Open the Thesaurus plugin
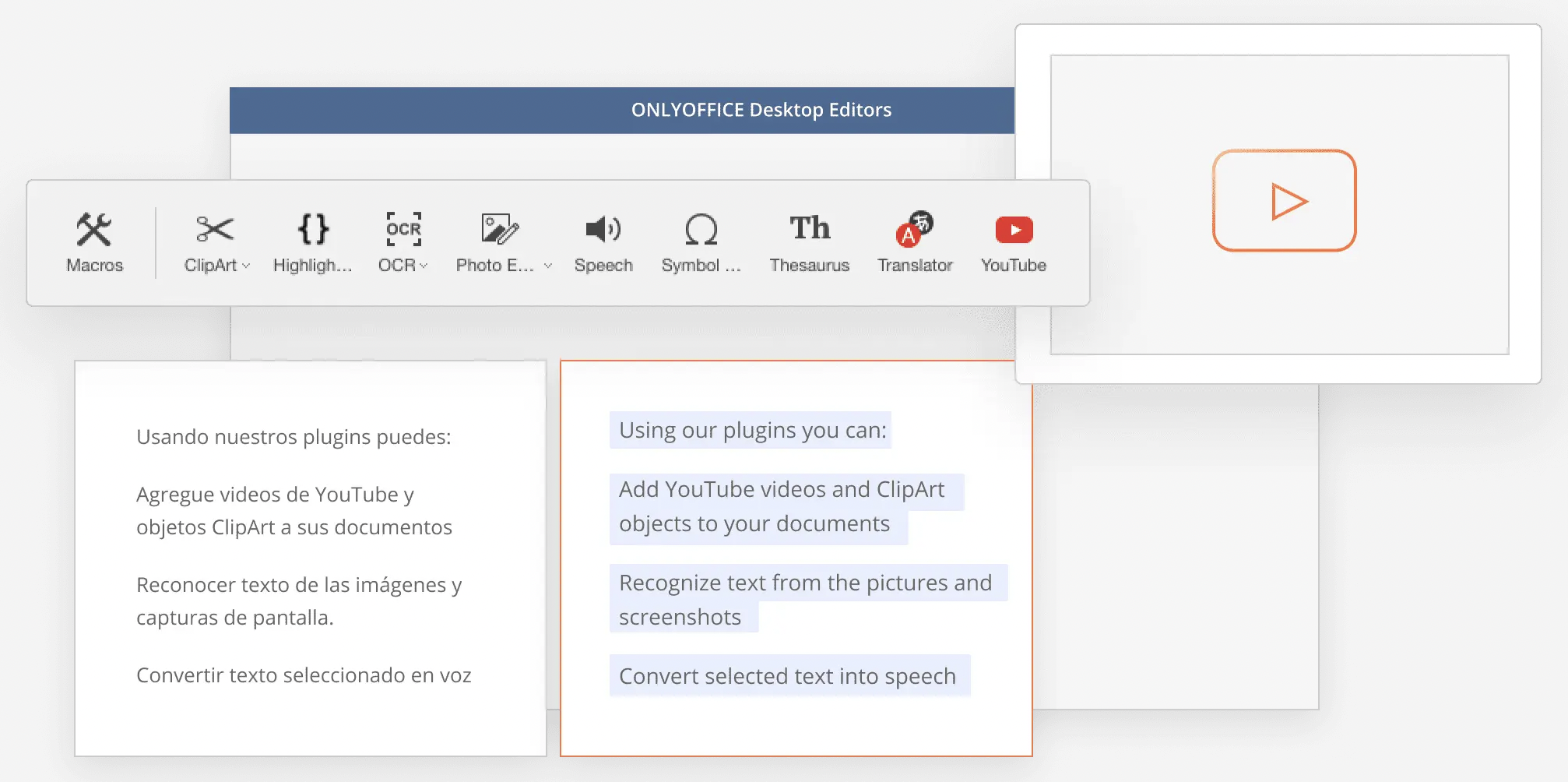 tap(810, 242)
